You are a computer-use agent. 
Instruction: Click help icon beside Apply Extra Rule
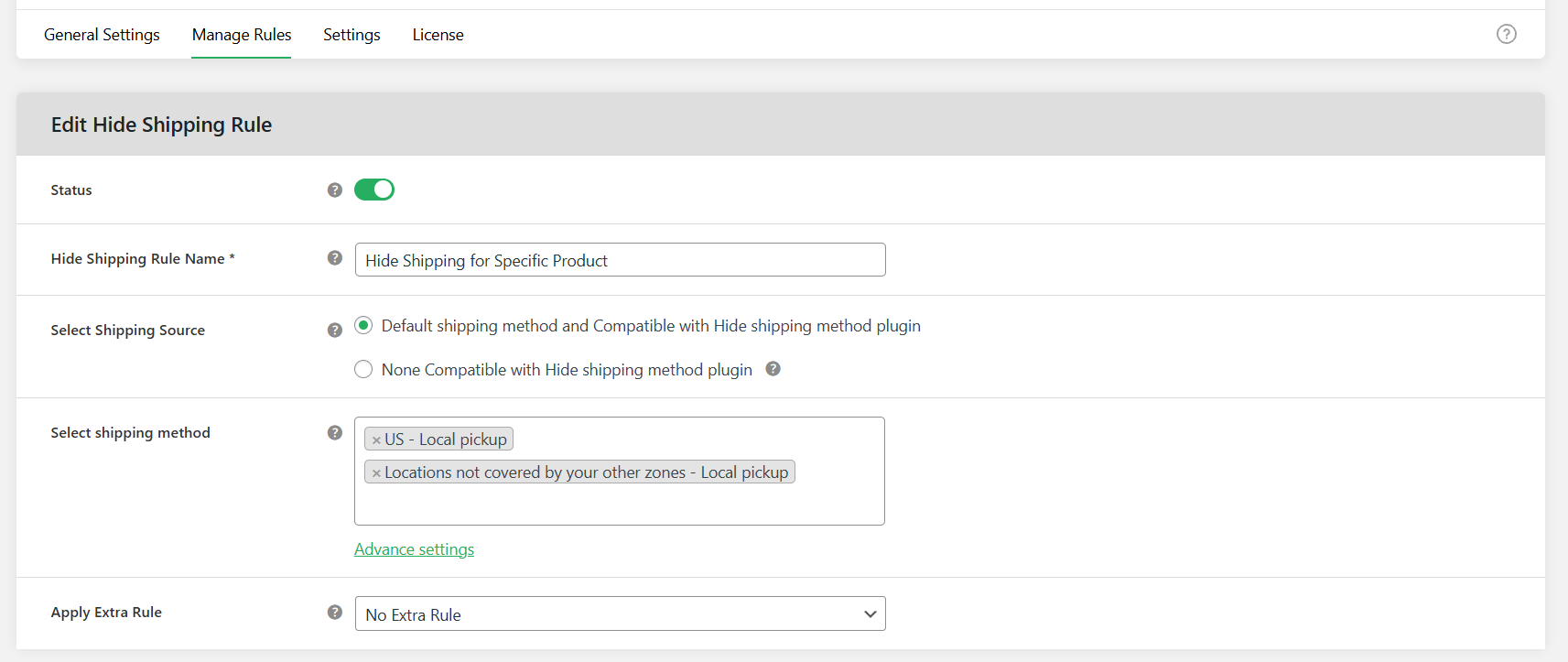point(335,612)
